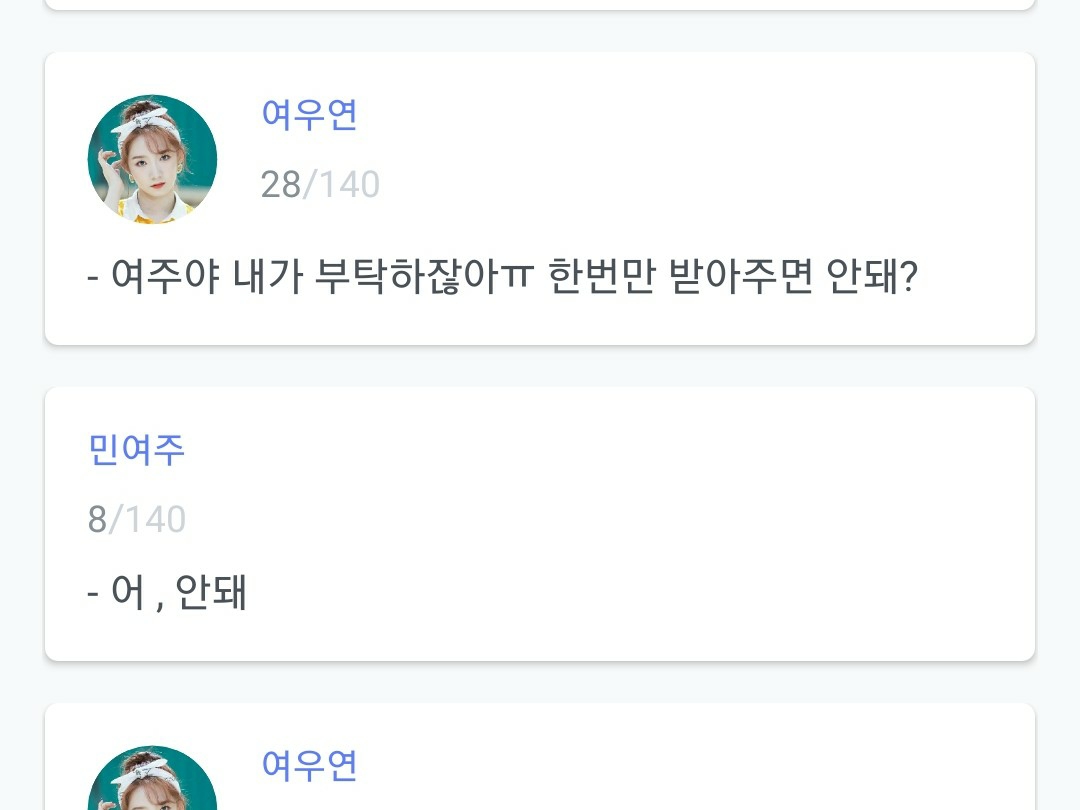
Task: Click the number 28 in the character counter
Action: pyautogui.click(x=280, y=185)
